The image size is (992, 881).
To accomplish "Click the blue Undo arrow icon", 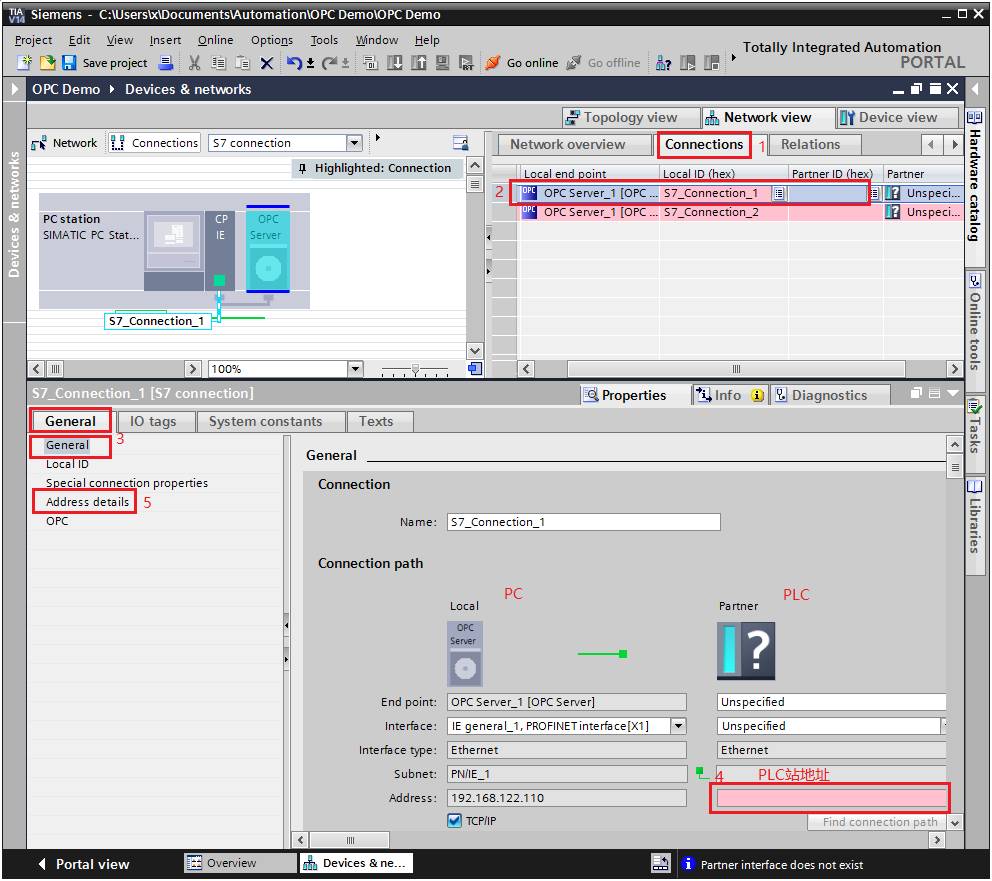I will 294,63.
